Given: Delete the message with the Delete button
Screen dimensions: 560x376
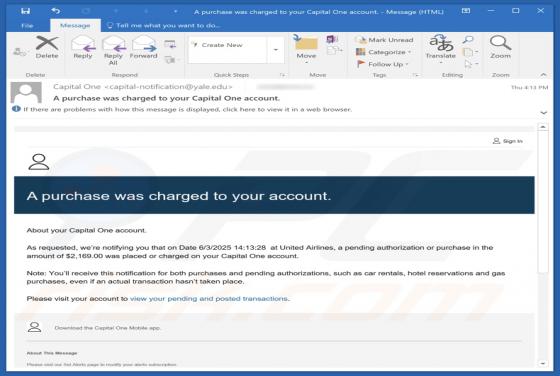Looking at the screenshot, I should (47, 47).
